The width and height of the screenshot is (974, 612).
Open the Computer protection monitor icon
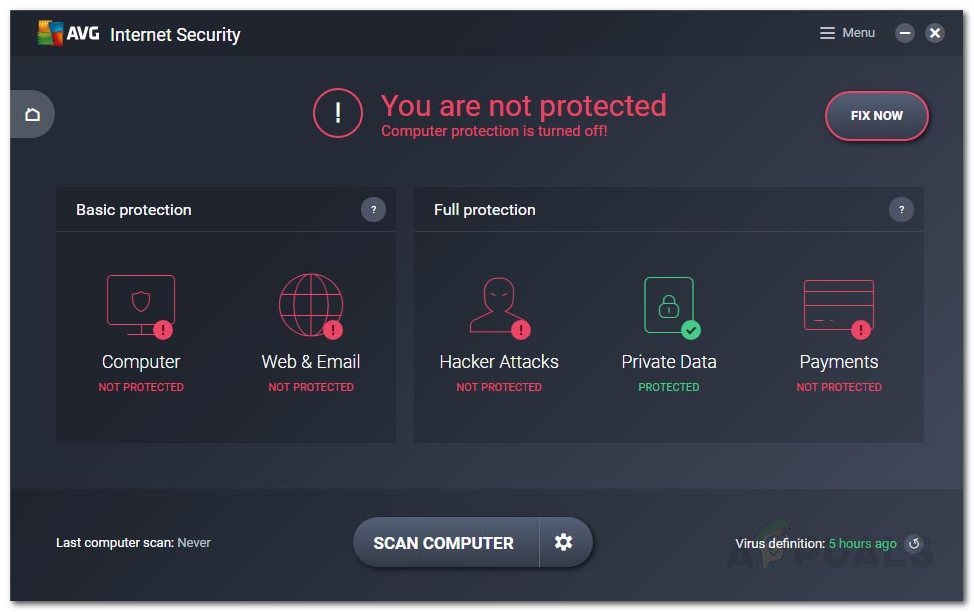(141, 305)
